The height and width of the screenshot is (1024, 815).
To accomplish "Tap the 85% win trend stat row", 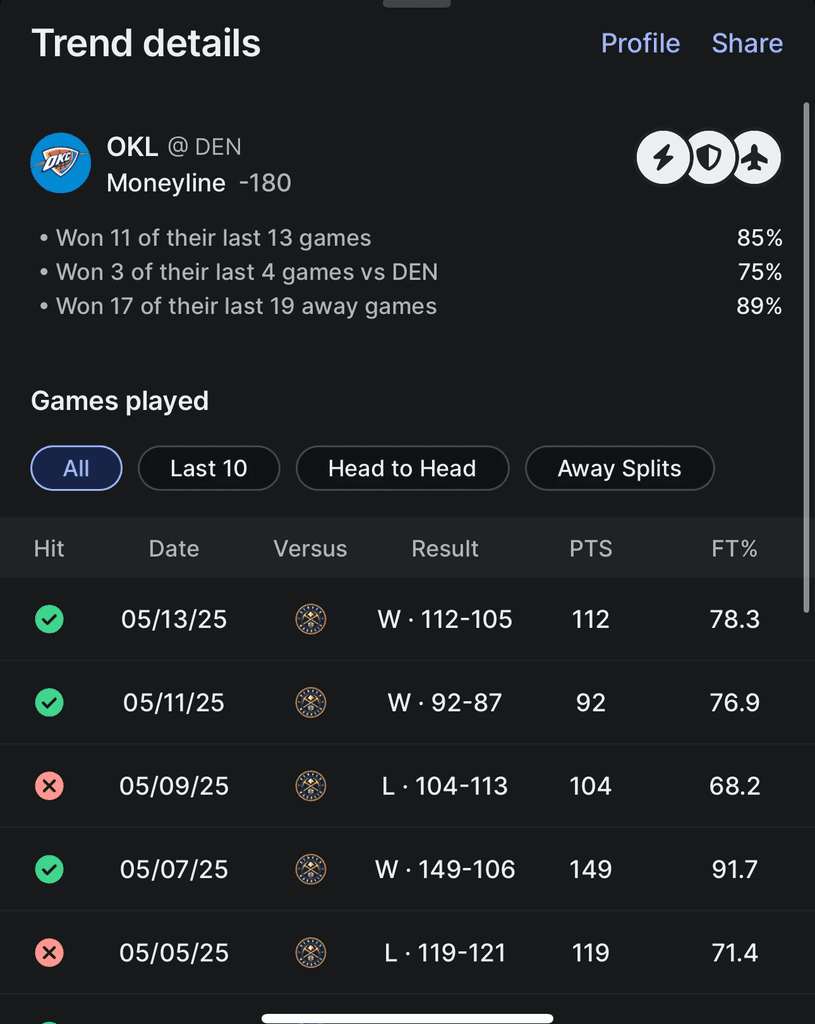I will (x=400, y=238).
